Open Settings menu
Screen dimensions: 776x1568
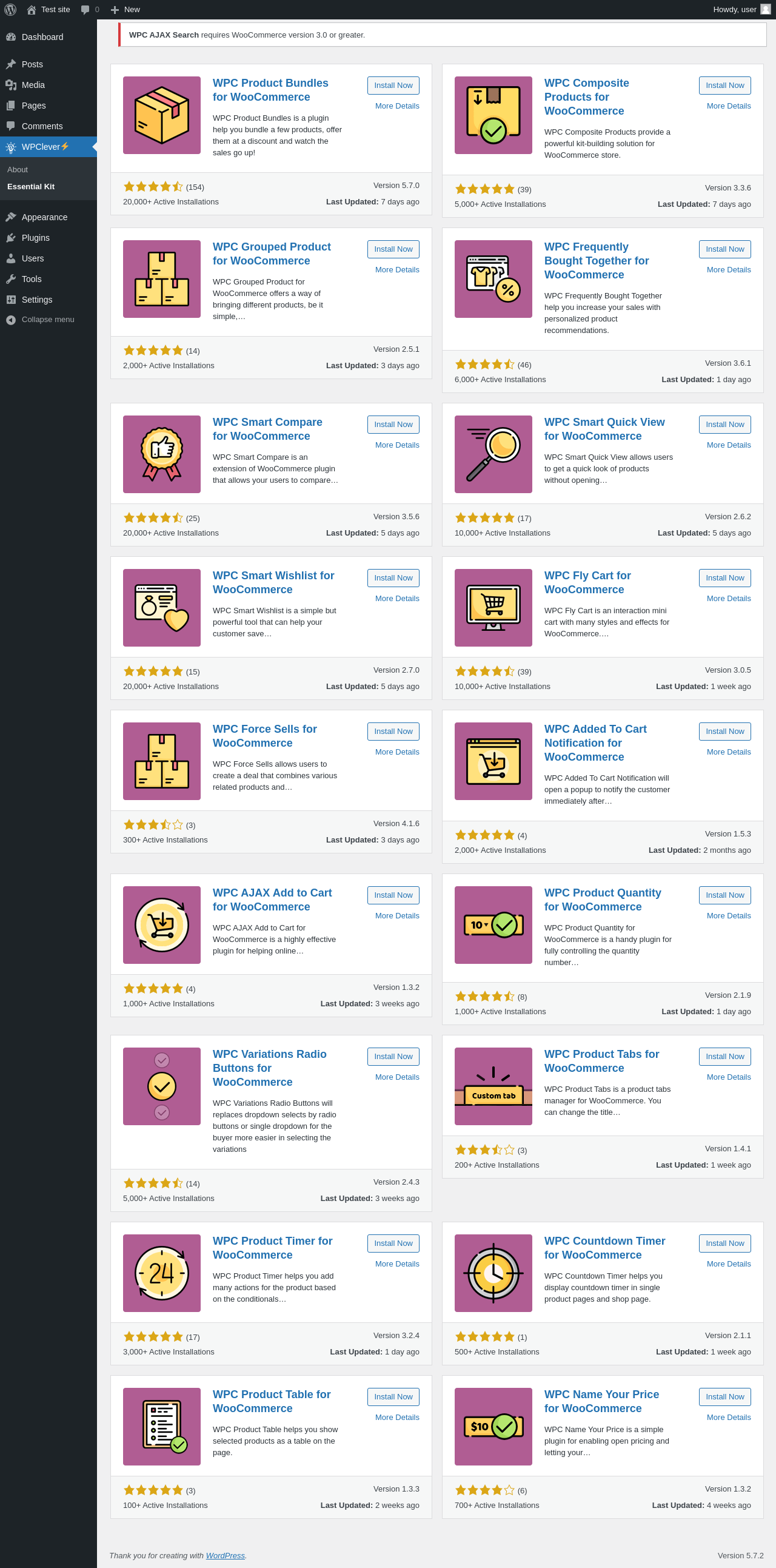(48, 300)
